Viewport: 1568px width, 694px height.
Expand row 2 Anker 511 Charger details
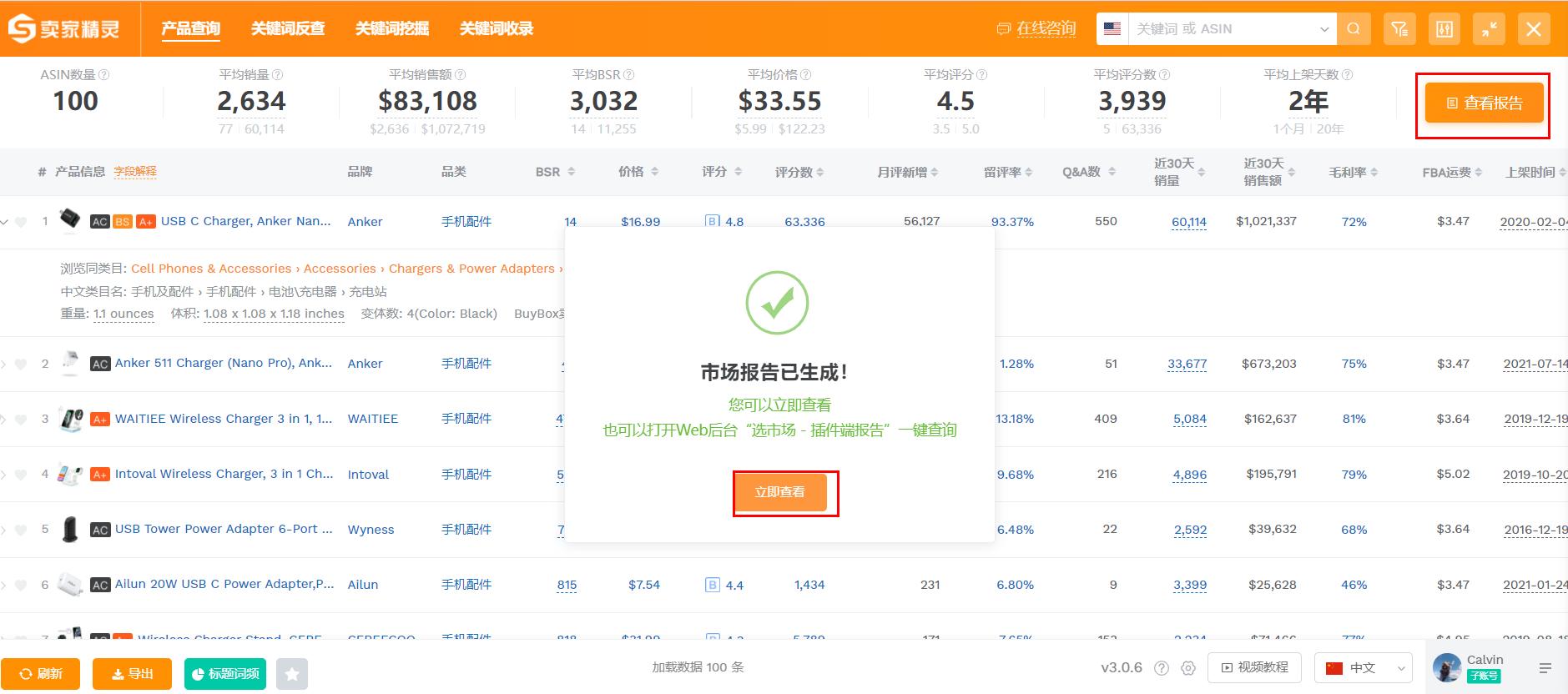point(3,364)
